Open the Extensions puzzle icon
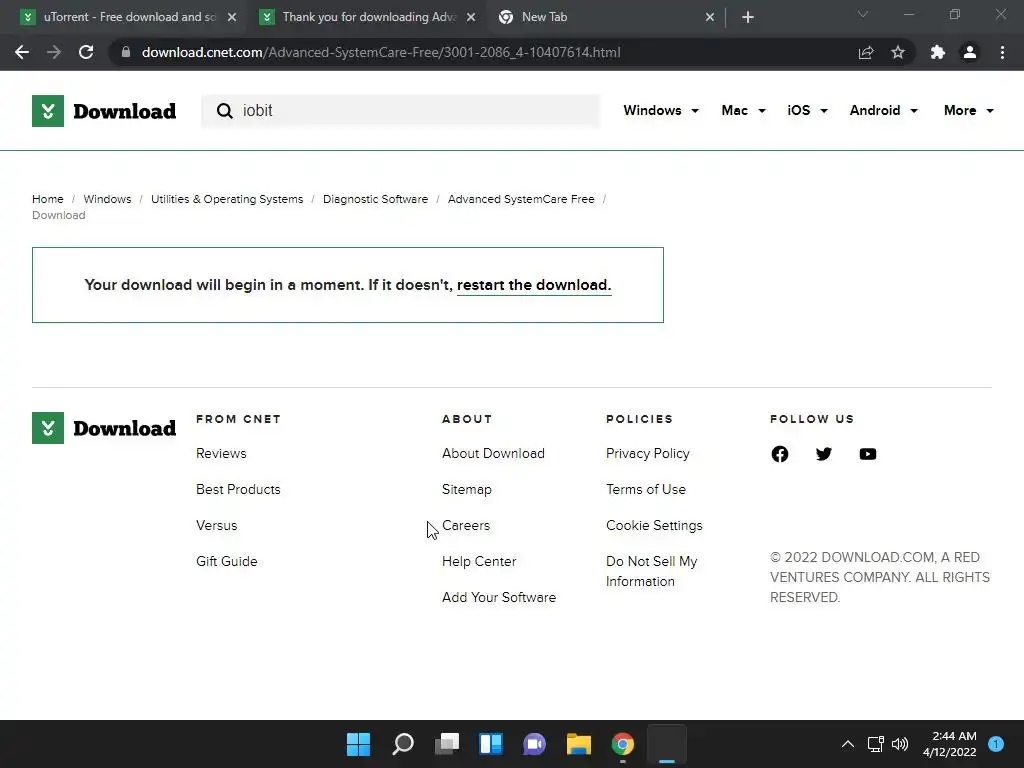Screen dimensions: 1024x768 pyautogui.click(x=938, y=52)
